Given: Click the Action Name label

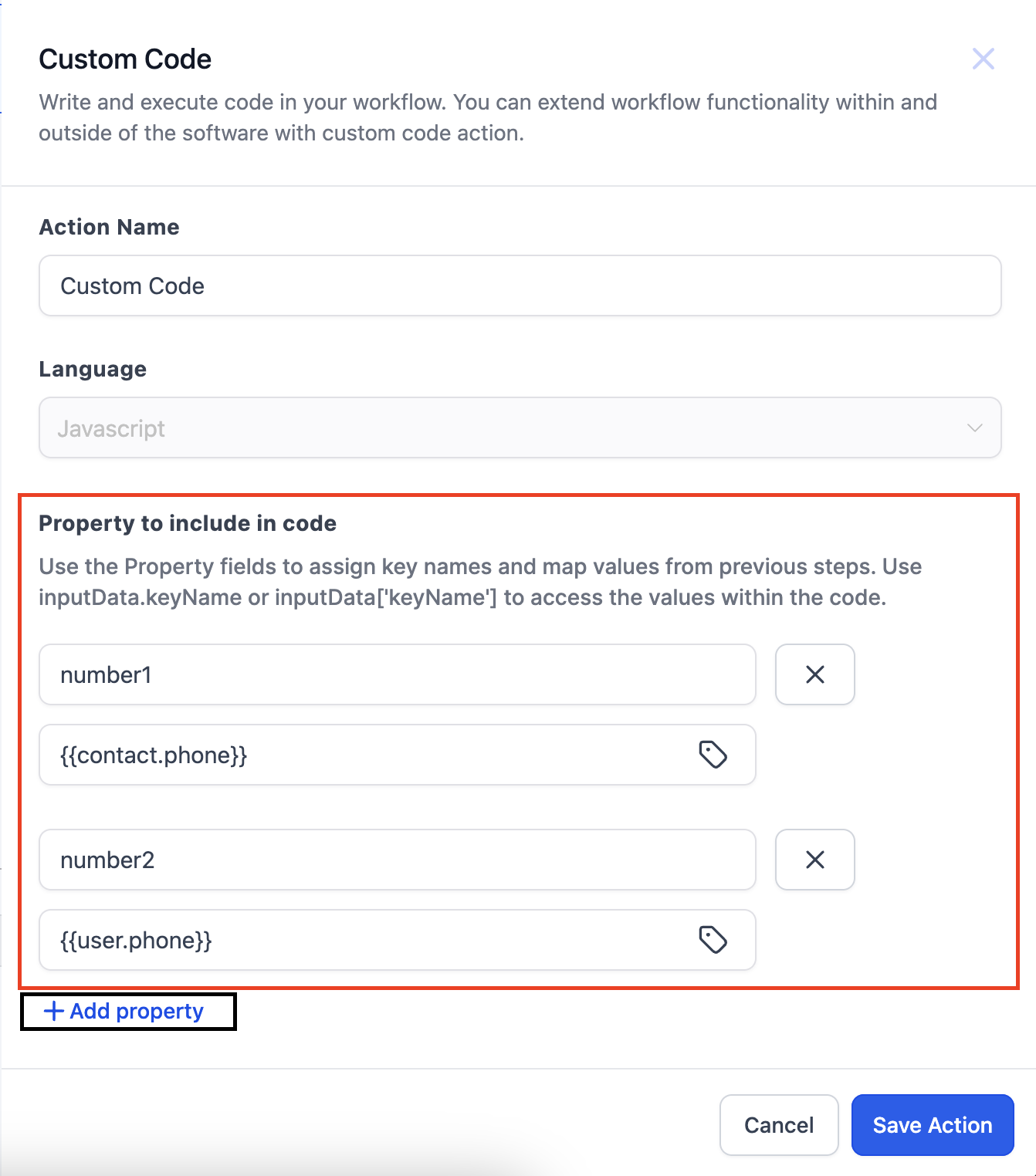Looking at the screenshot, I should [x=109, y=227].
